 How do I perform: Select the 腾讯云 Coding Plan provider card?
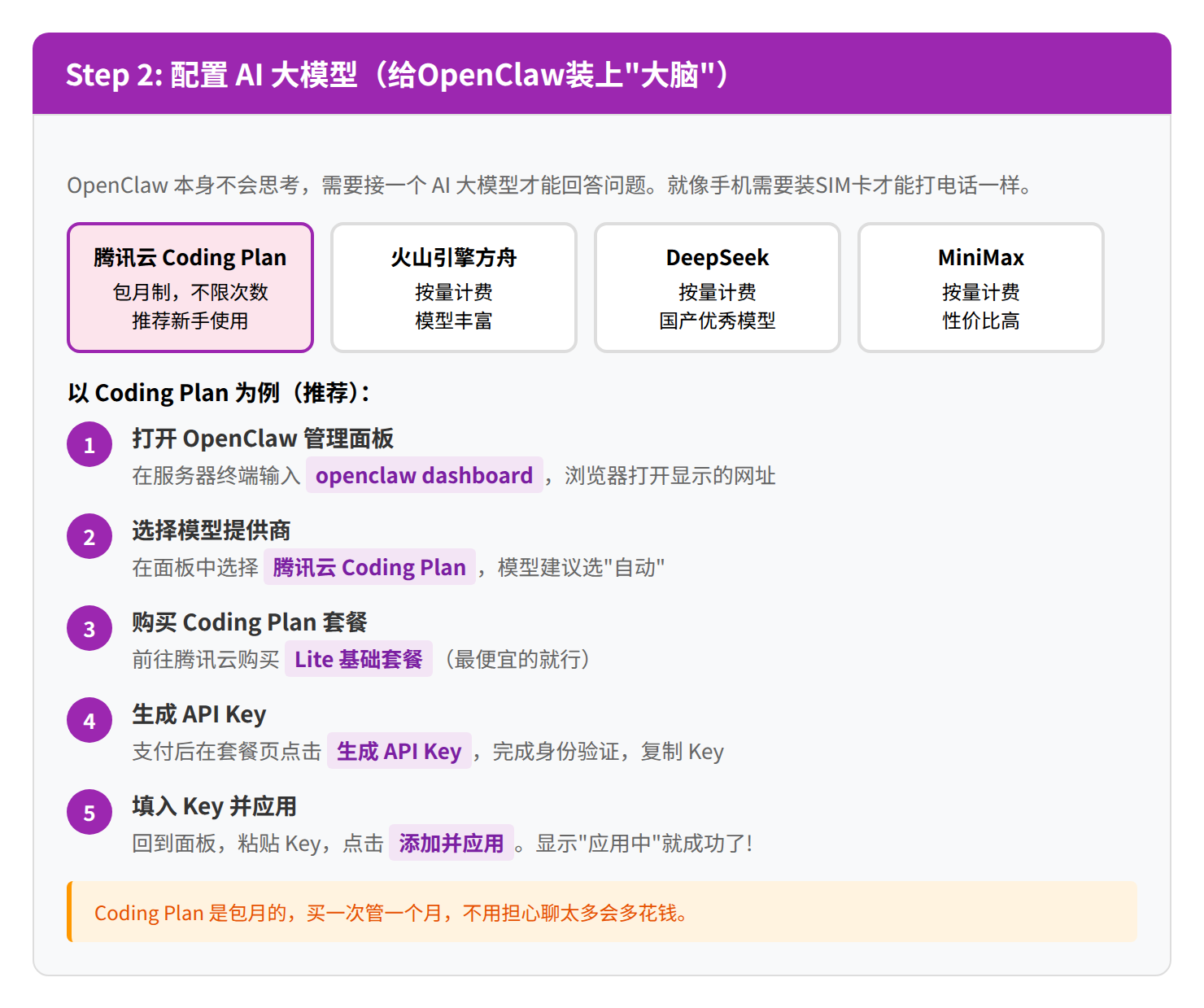(x=190, y=287)
